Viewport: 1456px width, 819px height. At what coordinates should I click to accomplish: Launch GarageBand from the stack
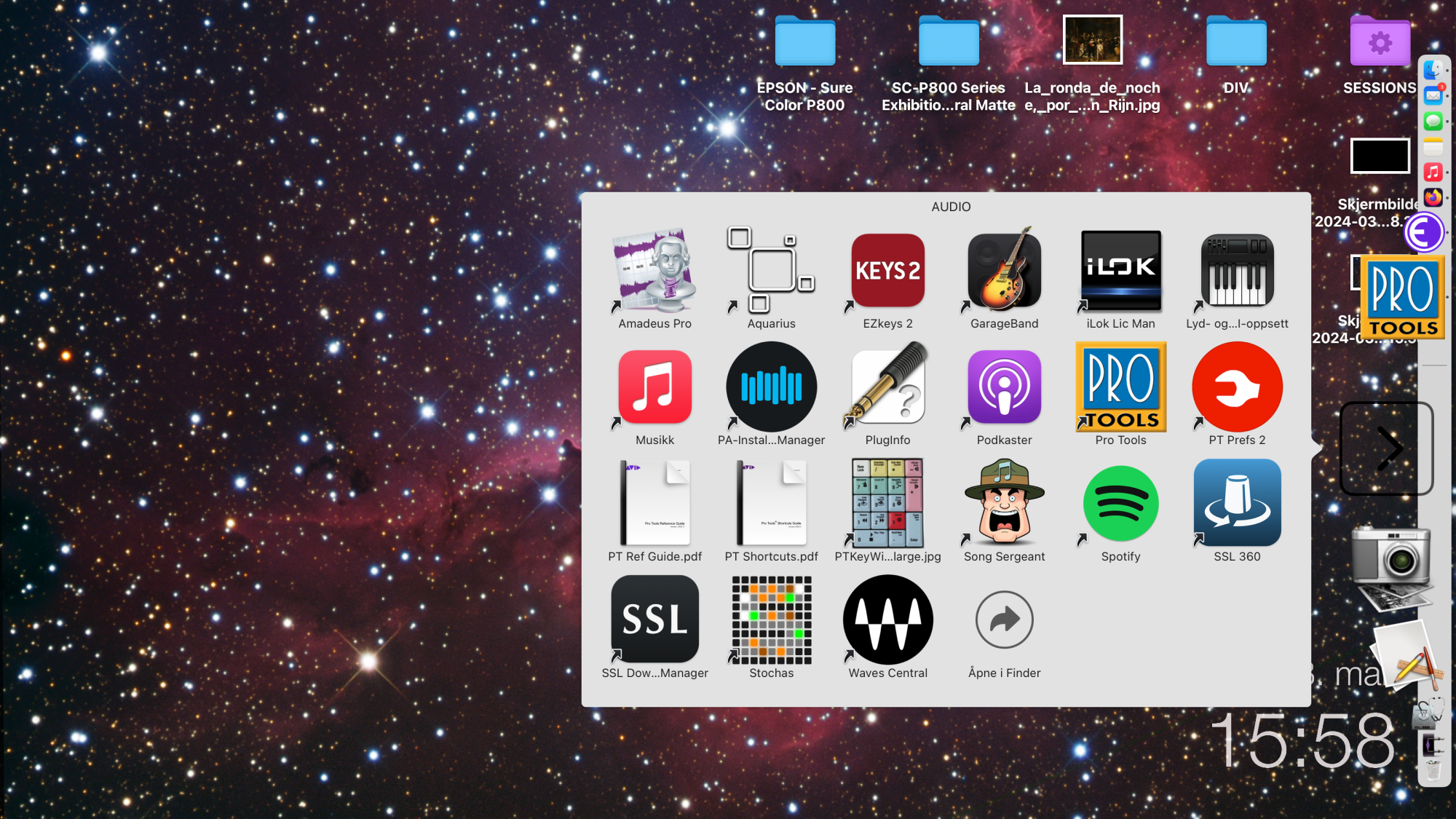pyautogui.click(x=1004, y=270)
